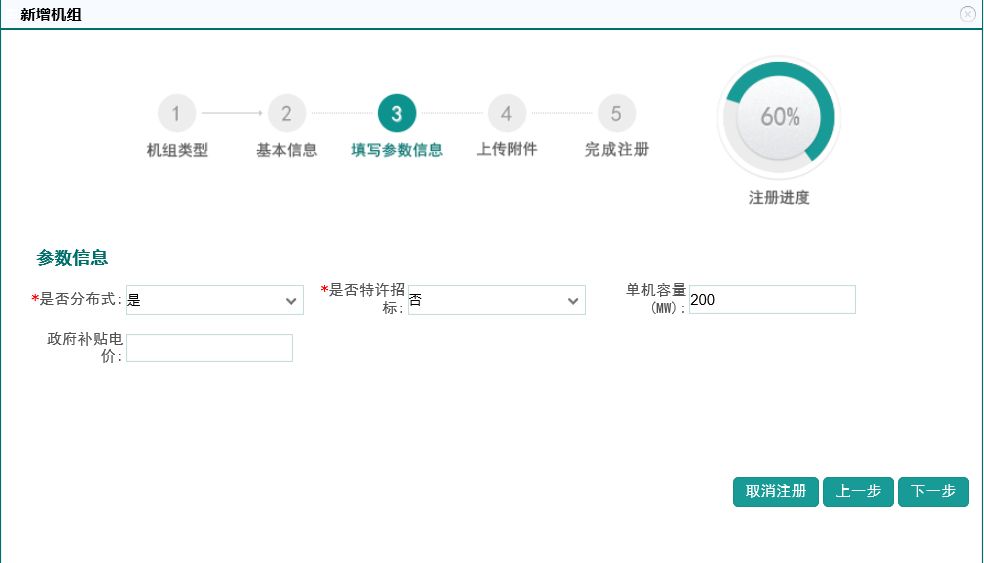Select the 填写参数信息 step label
This screenshot has width=984, height=563.
point(397,150)
